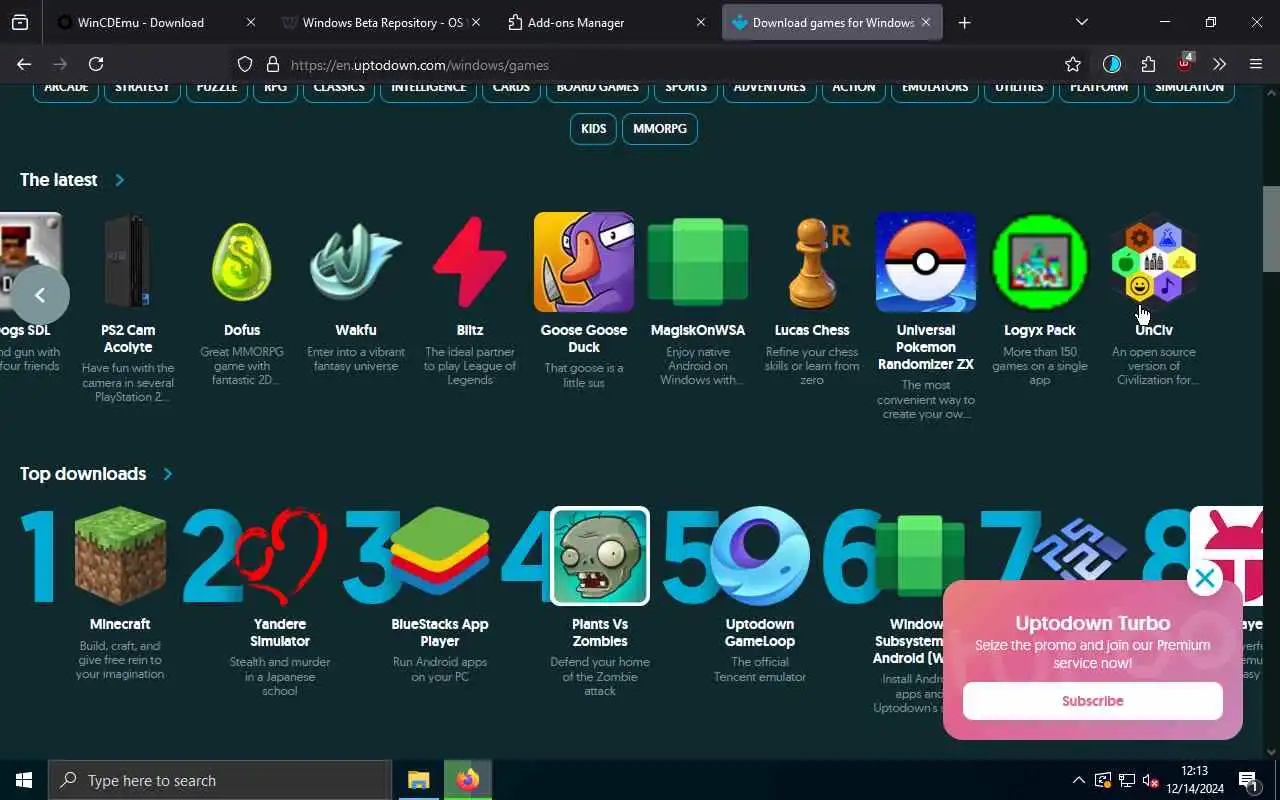Click the Subscribe button in Turbo popup

pos(1092,701)
